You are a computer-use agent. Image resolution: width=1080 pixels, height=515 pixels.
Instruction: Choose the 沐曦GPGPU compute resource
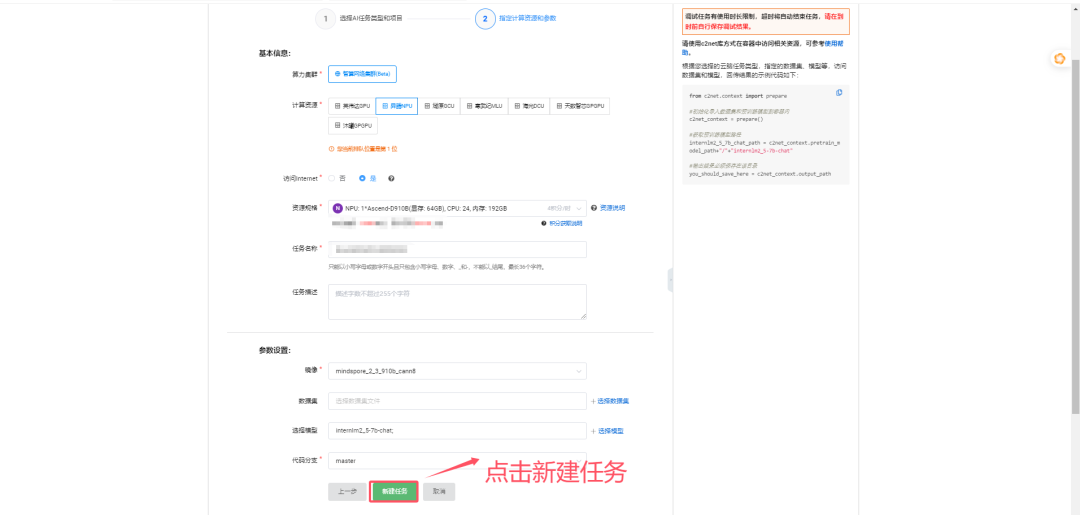(353, 126)
